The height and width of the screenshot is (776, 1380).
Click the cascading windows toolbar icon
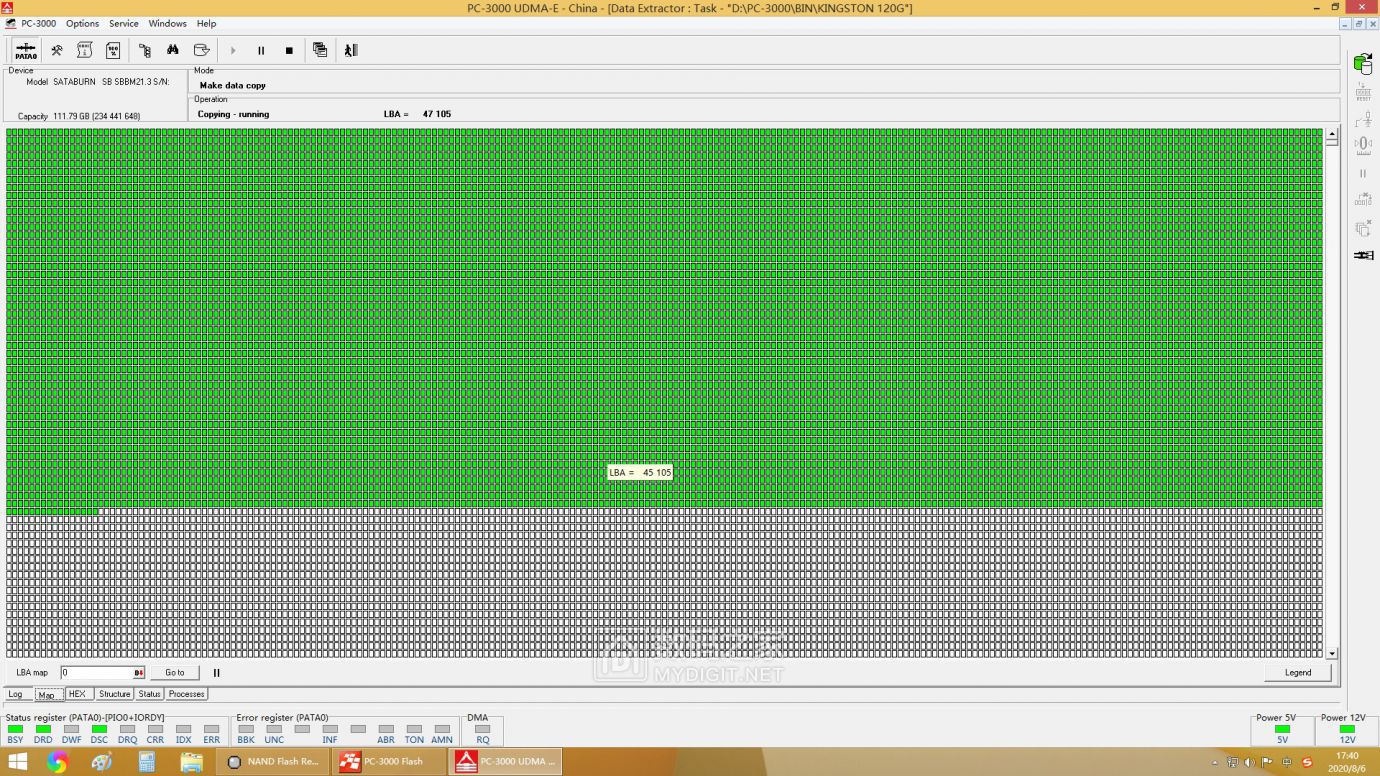[320, 50]
